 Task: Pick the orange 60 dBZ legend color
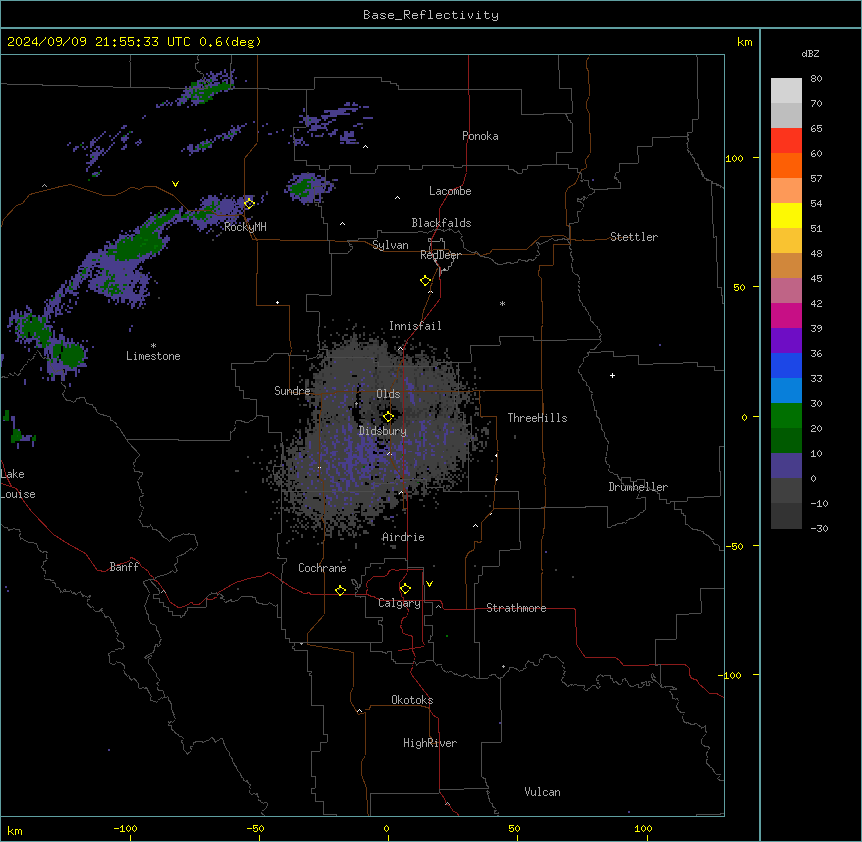(786, 165)
